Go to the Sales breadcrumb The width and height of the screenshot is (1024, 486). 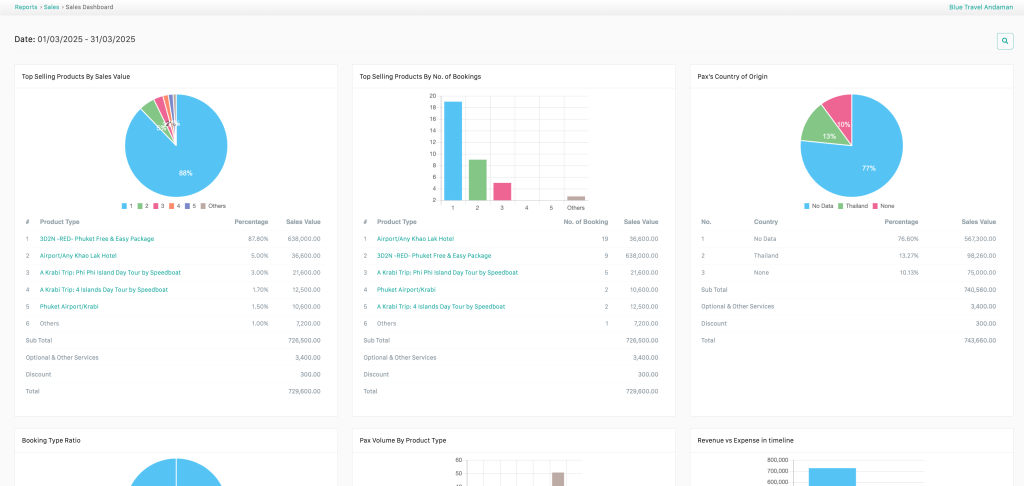coord(51,7)
